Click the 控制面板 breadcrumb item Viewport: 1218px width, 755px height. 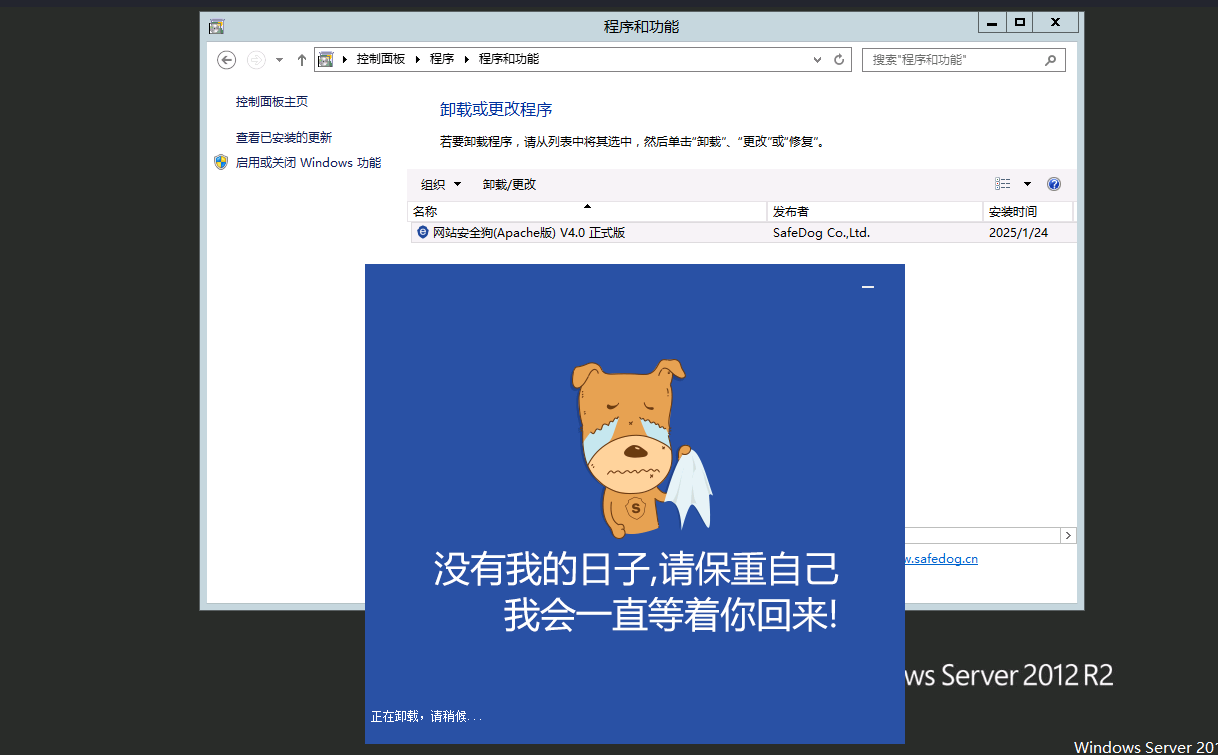pyautogui.click(x=381, y=59)
